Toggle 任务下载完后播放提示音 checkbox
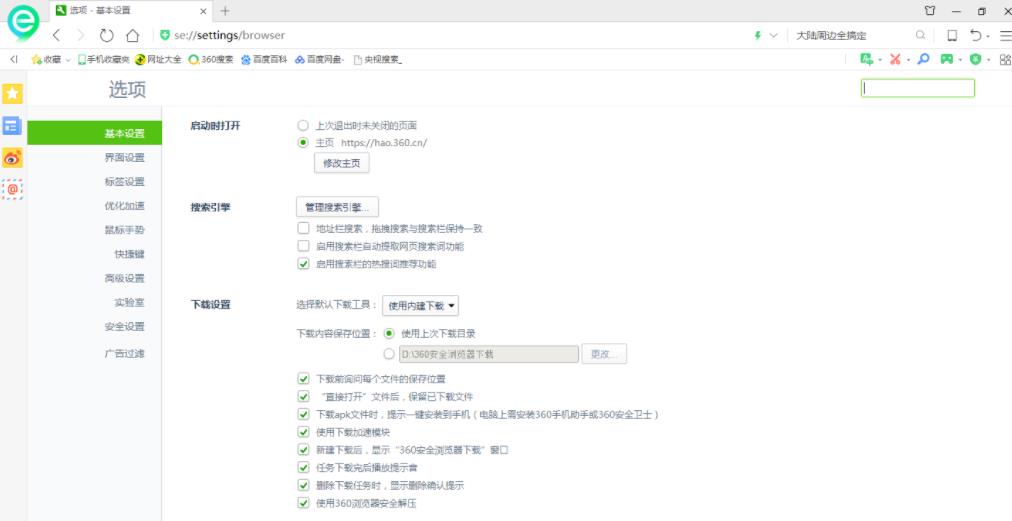Viewport: 1012px width, 521px height. (303, 467)
